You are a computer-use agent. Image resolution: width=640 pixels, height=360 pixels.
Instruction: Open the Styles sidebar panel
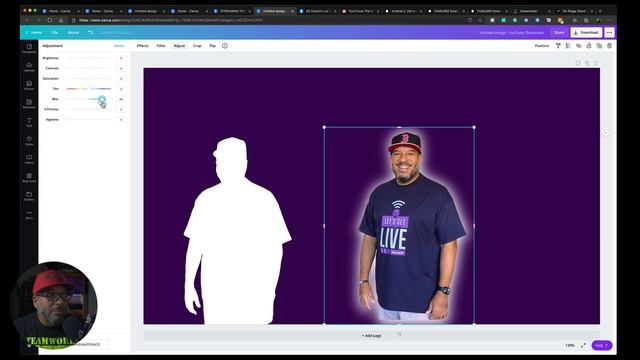(x=29, y=141)
